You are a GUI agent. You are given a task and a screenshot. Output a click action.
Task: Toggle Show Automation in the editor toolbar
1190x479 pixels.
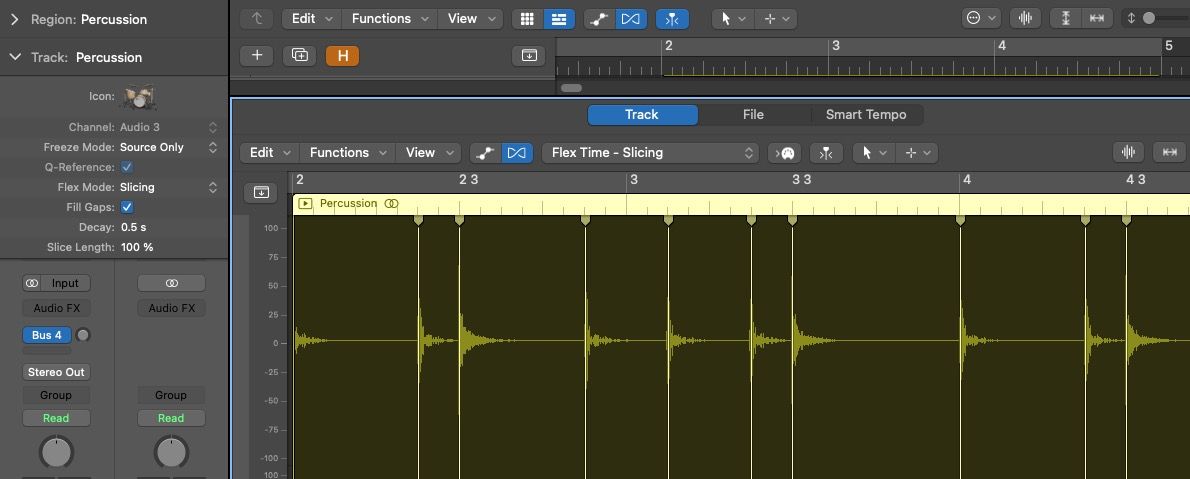[485, 153]
